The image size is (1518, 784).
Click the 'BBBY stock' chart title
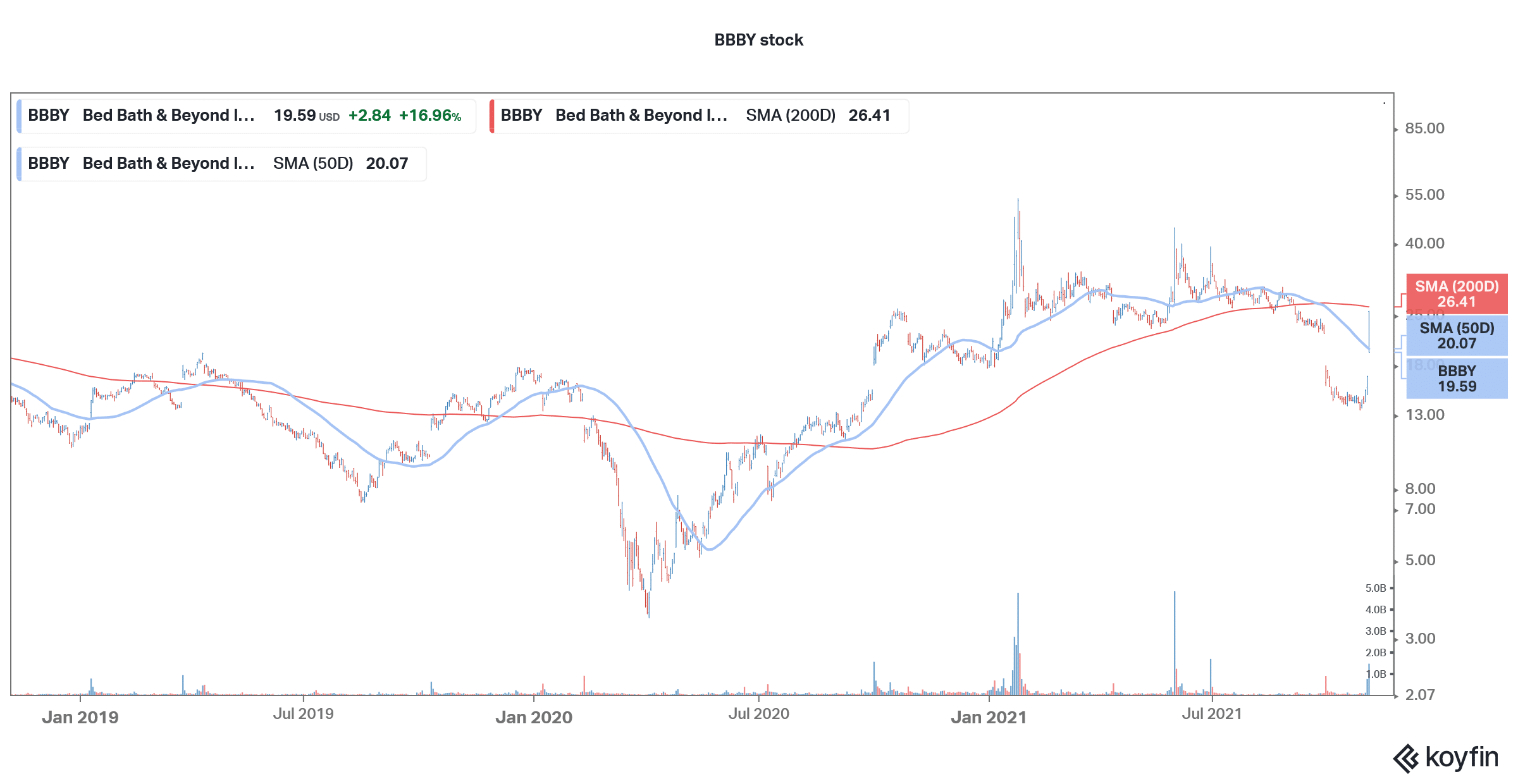click(x=758, y=40)
